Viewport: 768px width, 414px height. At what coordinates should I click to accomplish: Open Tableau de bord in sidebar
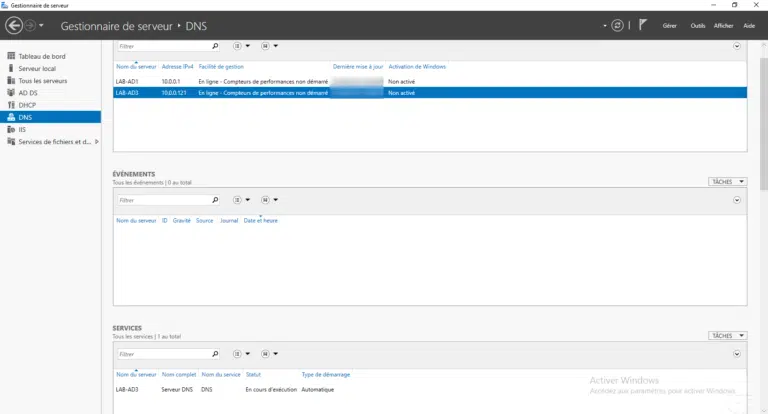(41, 56)
